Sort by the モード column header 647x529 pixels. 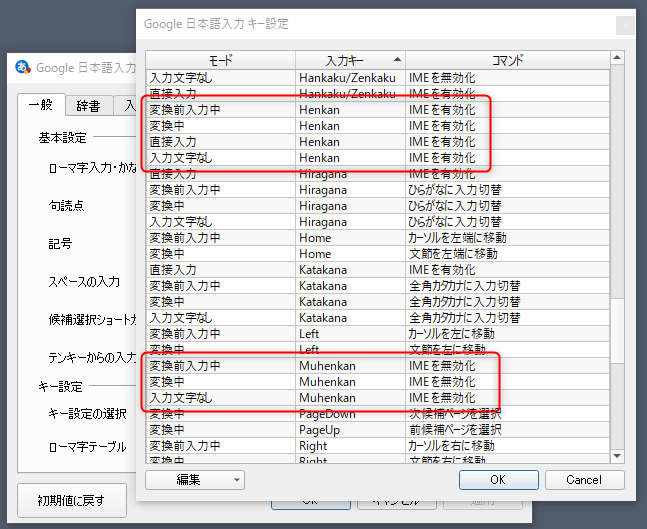click(x=221, y=61)
